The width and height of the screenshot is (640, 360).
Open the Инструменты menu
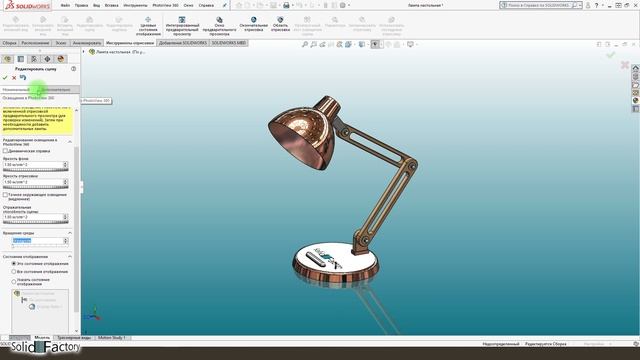coord(135,6)
